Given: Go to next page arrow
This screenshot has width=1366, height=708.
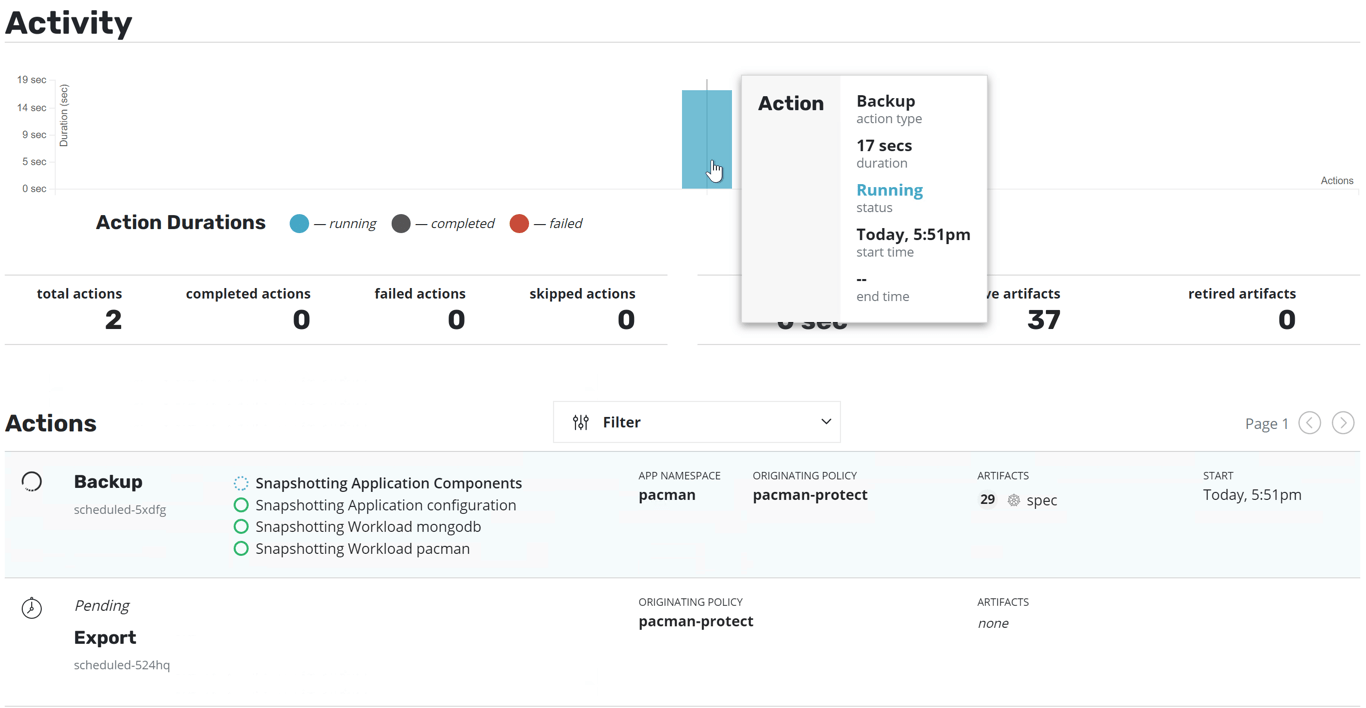Looking at the screenshot, I should click(1343, 423).
